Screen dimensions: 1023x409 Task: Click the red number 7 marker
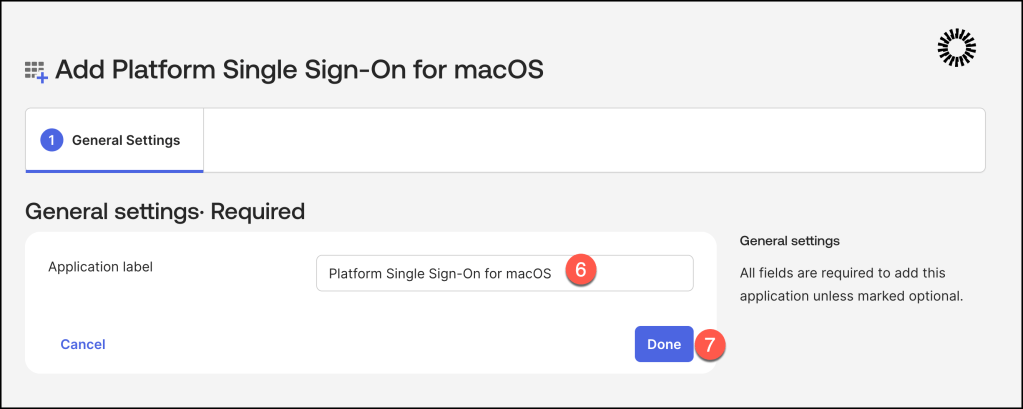coord(709,344)
